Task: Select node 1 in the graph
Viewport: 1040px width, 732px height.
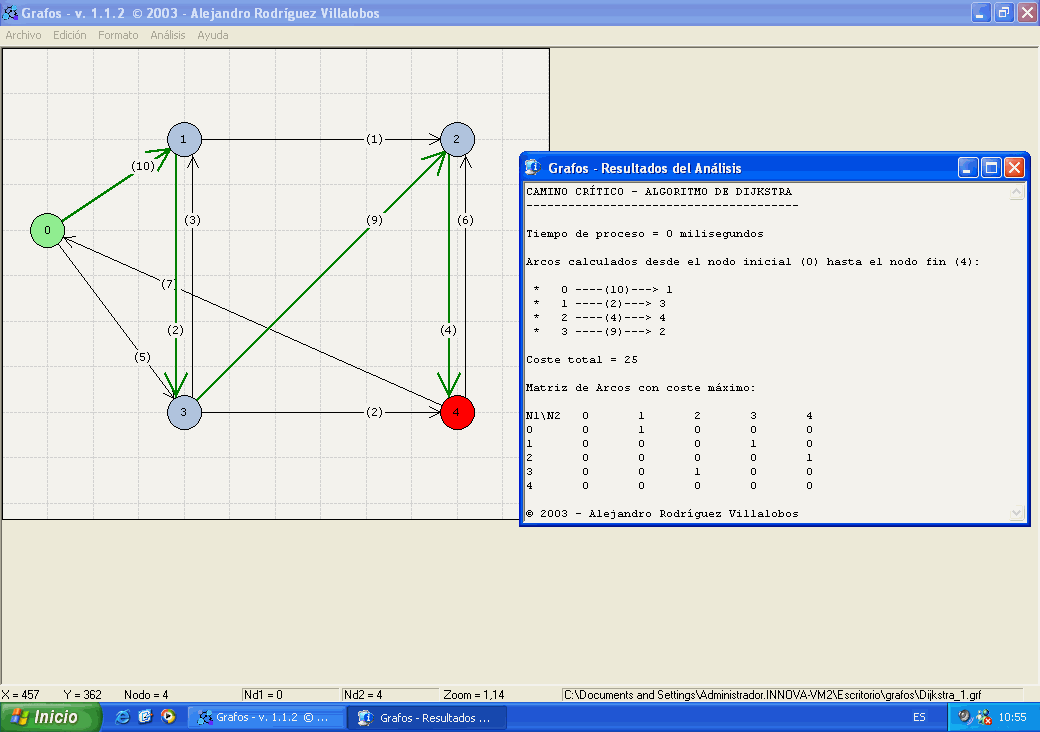Action: click(184, 139)
